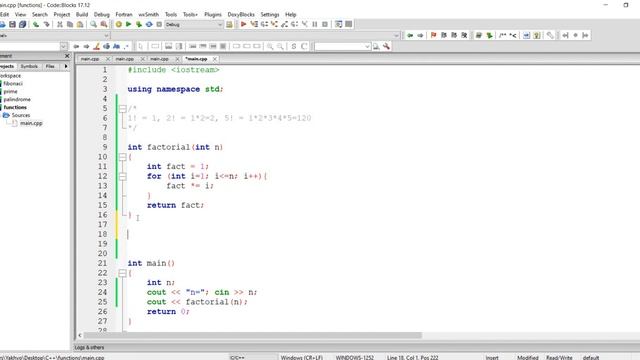Screen dimensions: 640x360
Task: Click the Abort build icon
Action: click(159, 24)
